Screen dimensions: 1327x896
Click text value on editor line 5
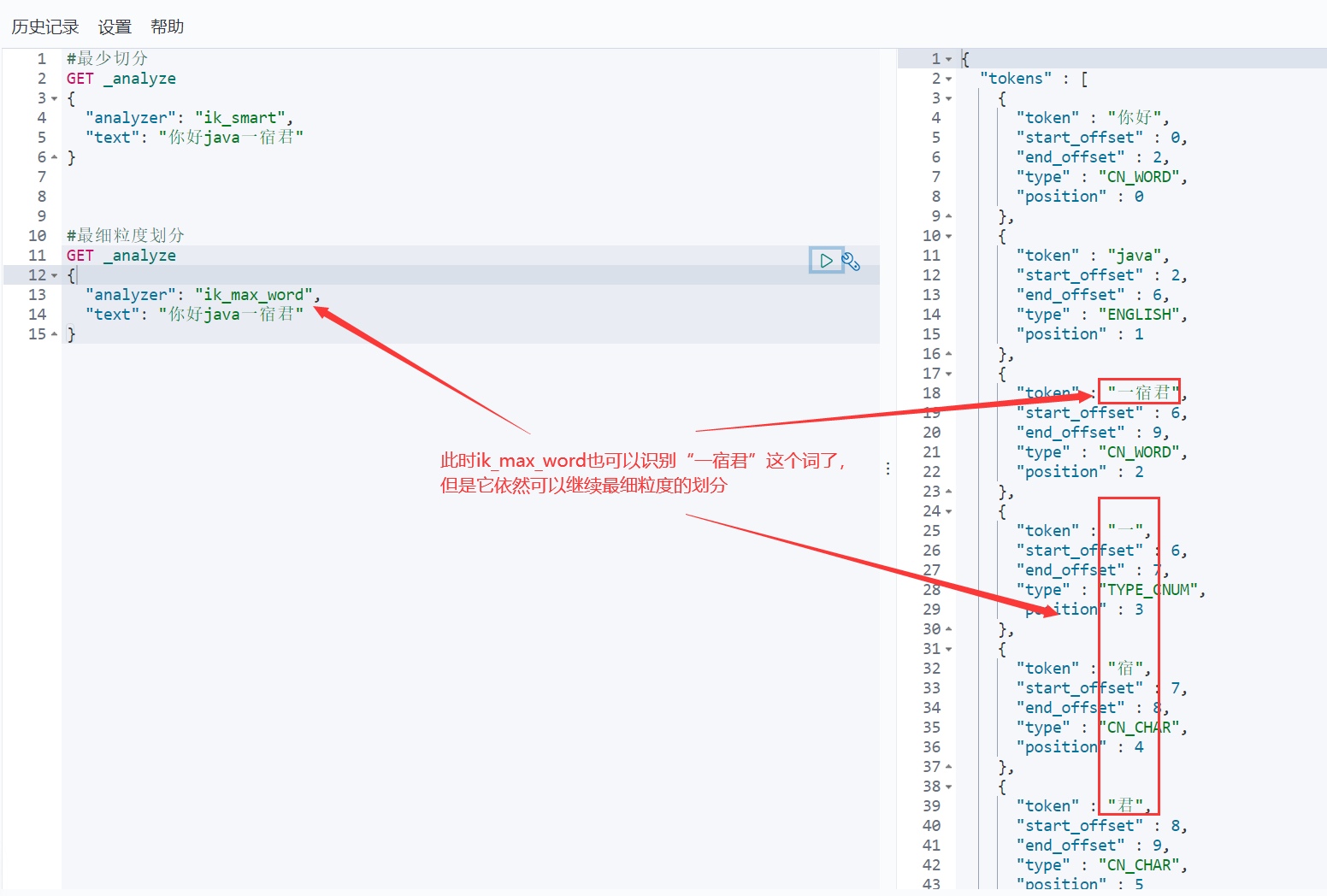231,138
